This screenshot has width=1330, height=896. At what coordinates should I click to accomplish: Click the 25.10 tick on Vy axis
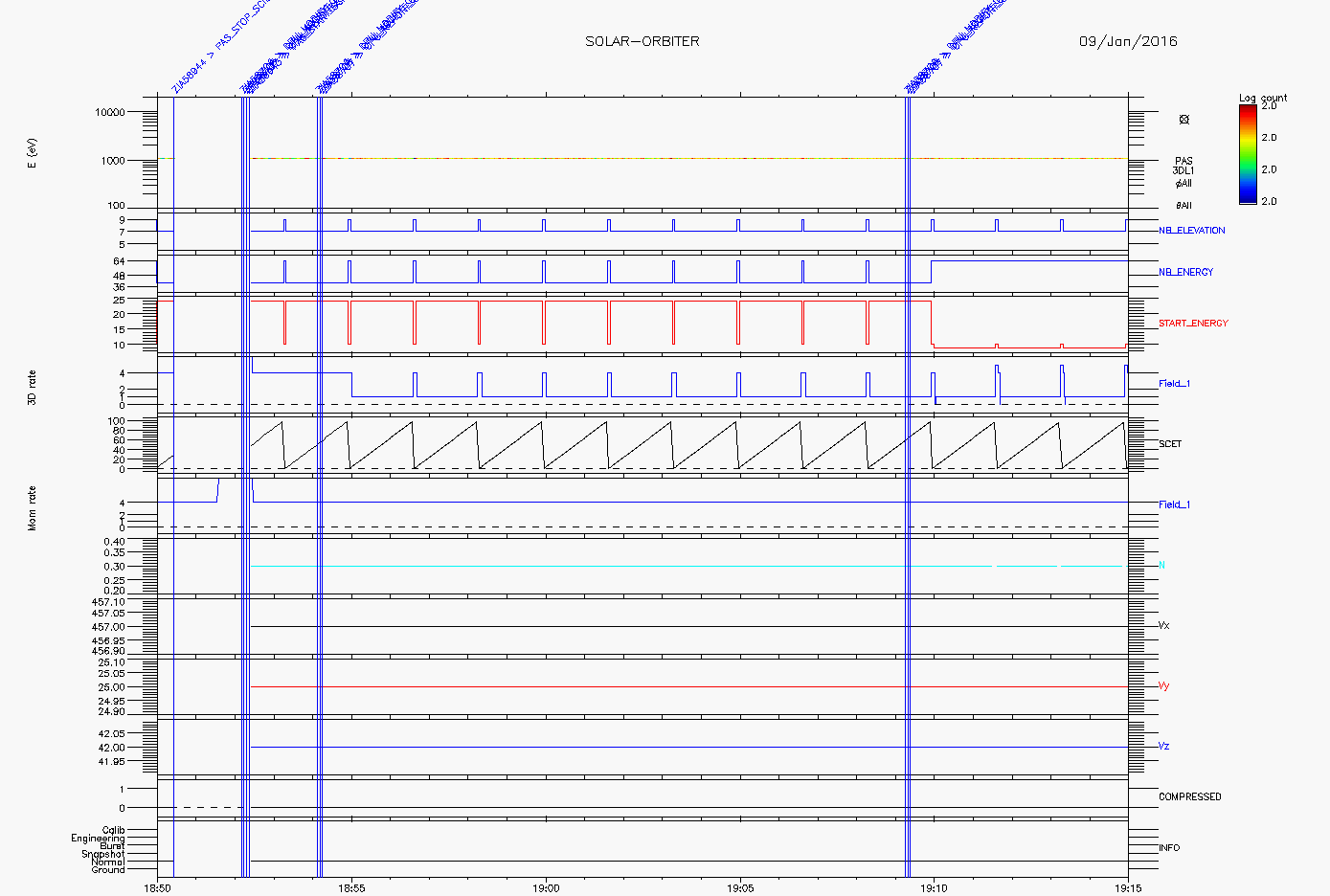[111, 662]
